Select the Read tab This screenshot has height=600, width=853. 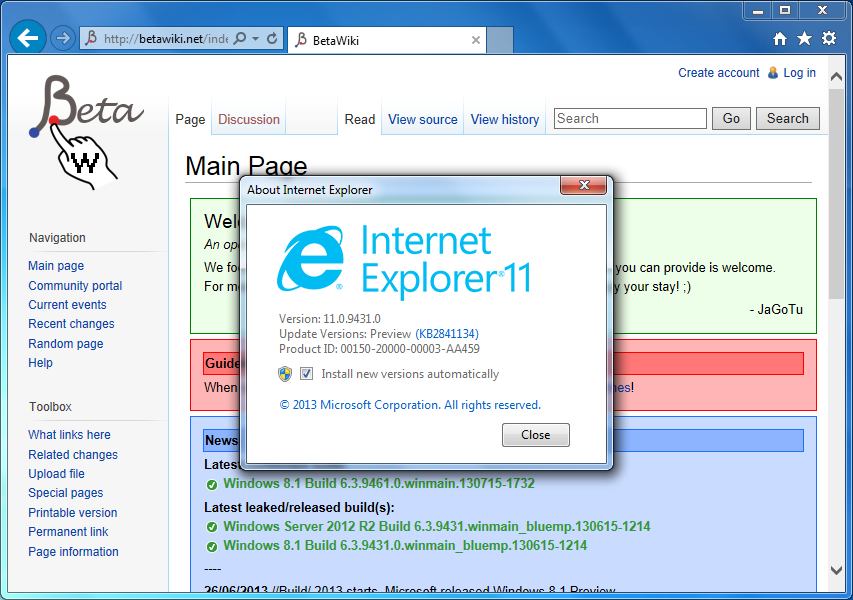(360, 119)
